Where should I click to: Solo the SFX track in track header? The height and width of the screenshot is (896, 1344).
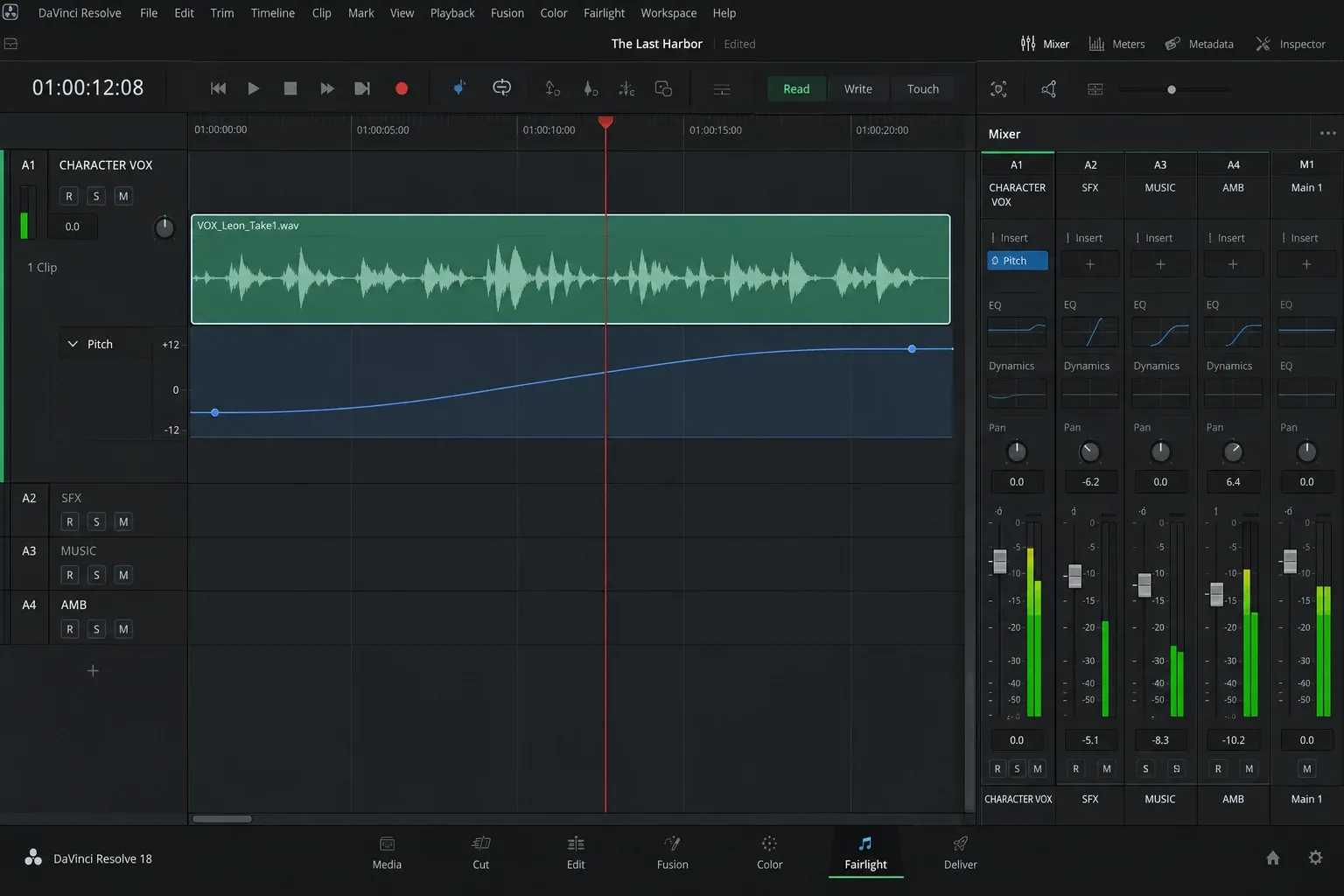click(96, 522)
